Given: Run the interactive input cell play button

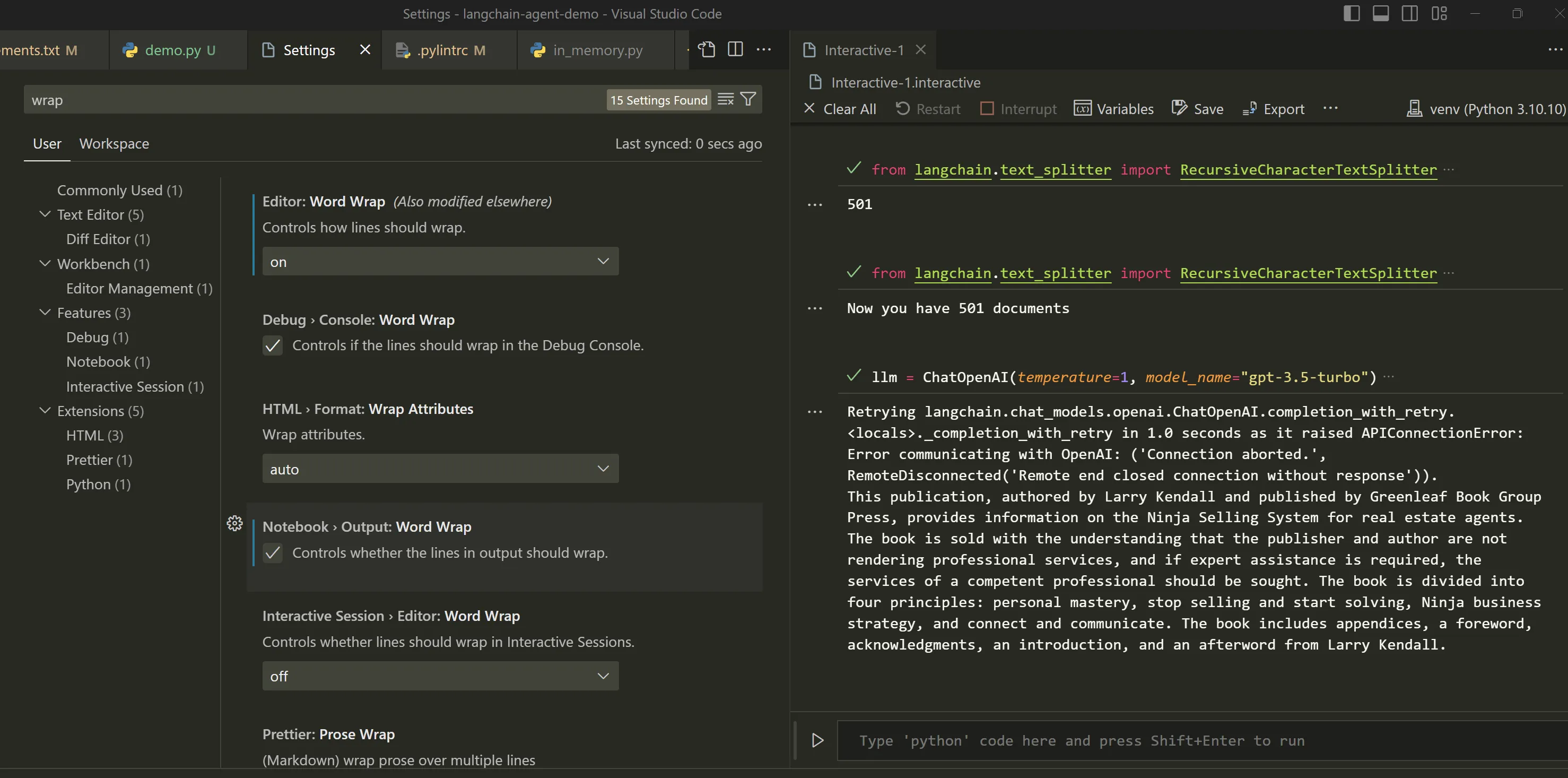Looking at the screenshot, I should 817,740.
